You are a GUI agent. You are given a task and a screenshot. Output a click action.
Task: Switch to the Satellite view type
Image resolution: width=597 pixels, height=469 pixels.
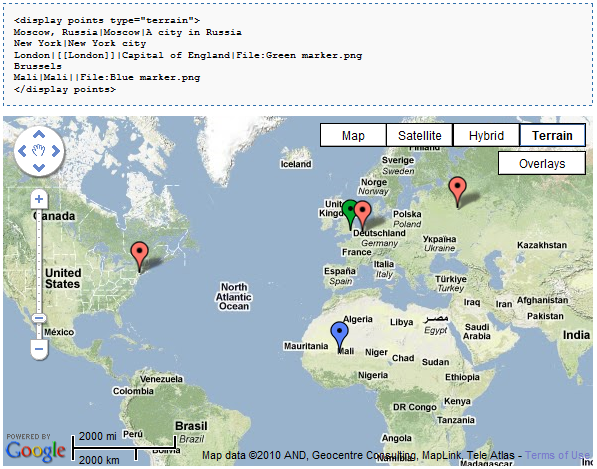[420, 135]
